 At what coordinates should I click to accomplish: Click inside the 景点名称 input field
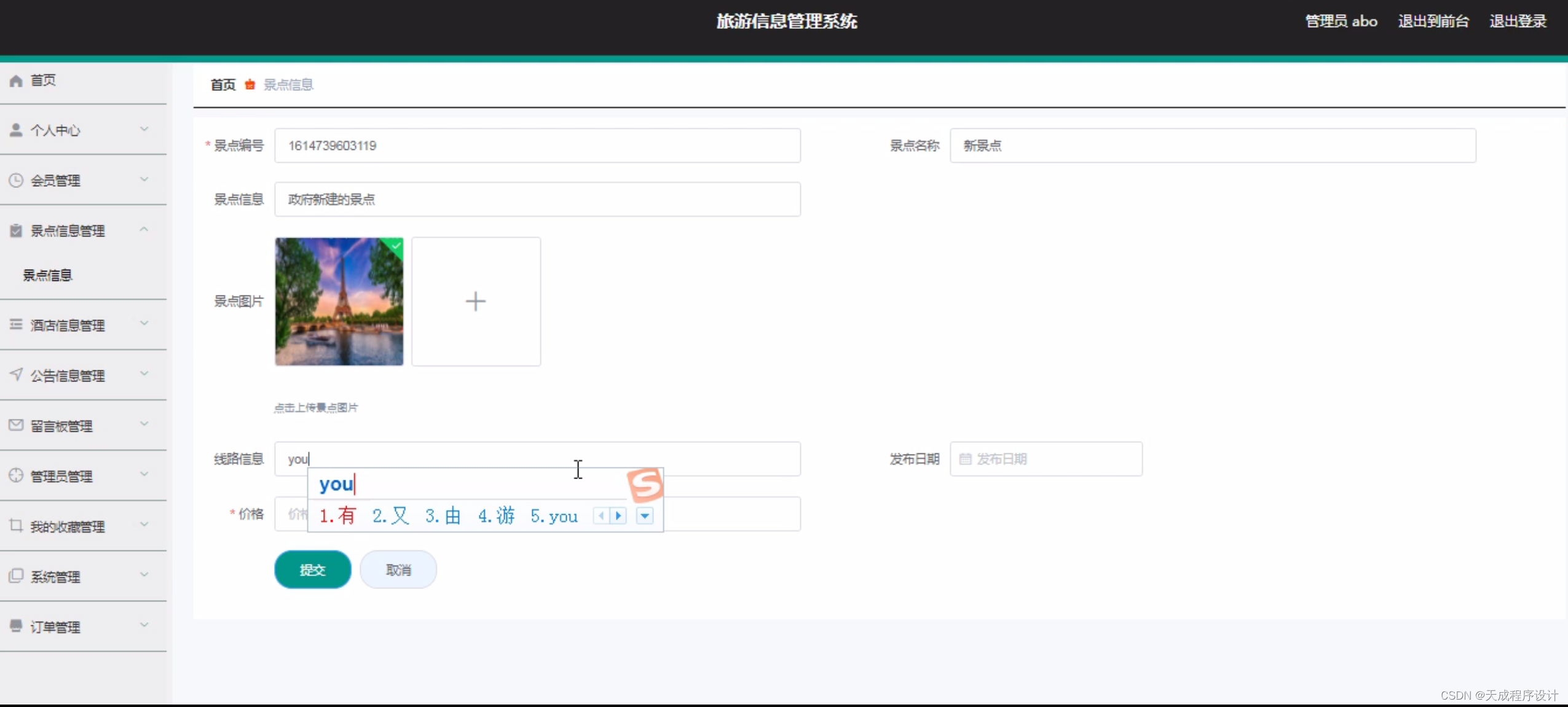1211,146
